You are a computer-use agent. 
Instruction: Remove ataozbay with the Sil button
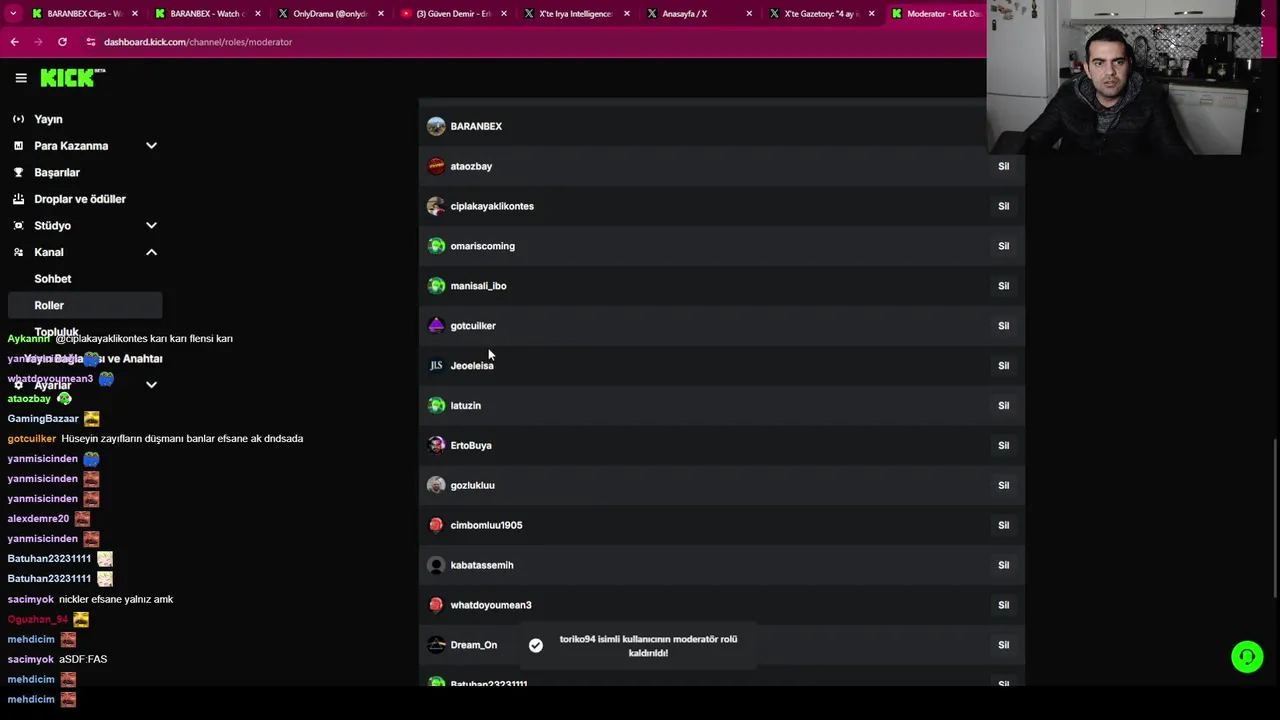point(1003,166)
